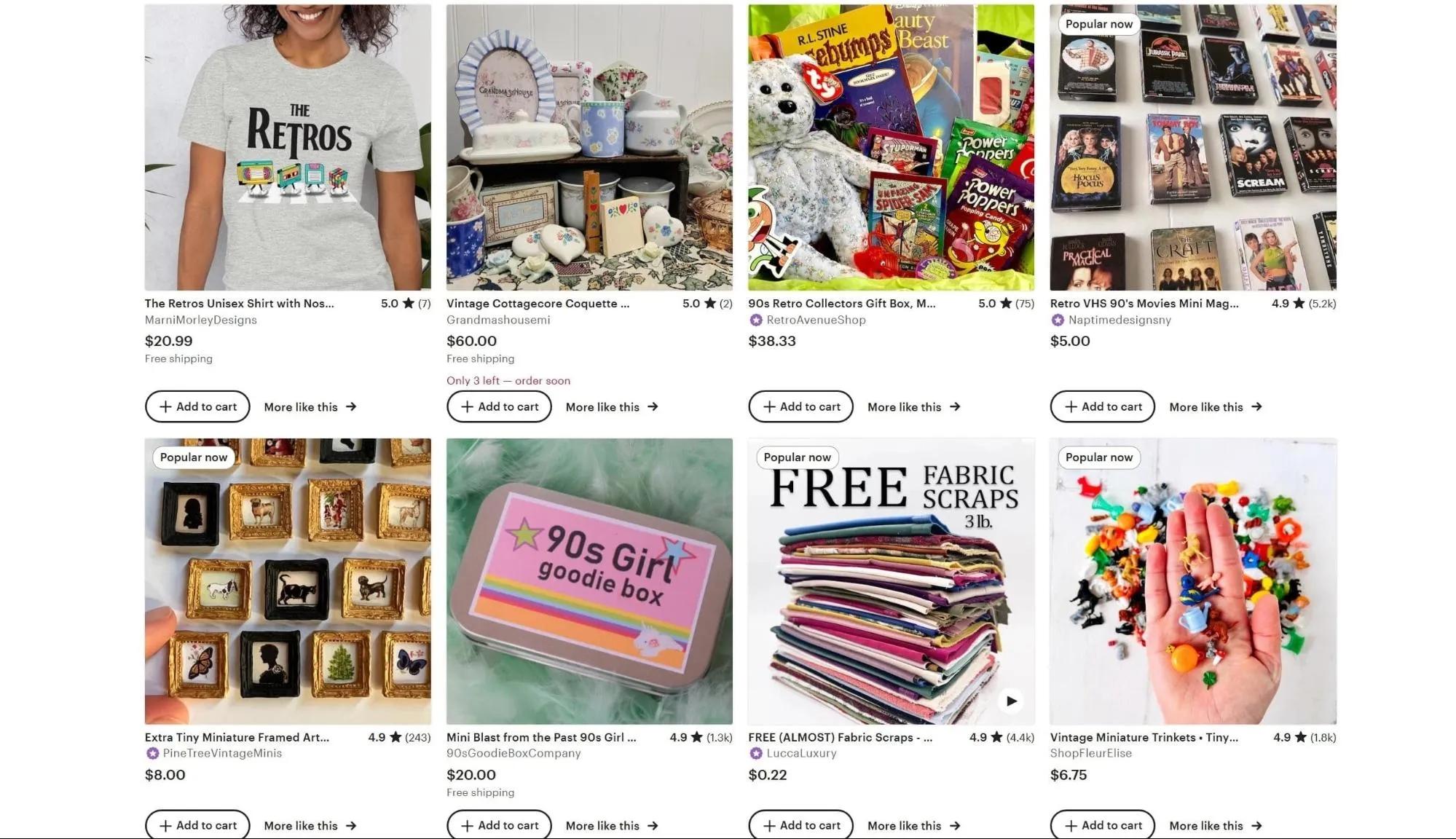Click the rating star on The Retros shirt
Image resolution: width=1456 pixels, height=839 pixels.
click(x=408, y=303)
